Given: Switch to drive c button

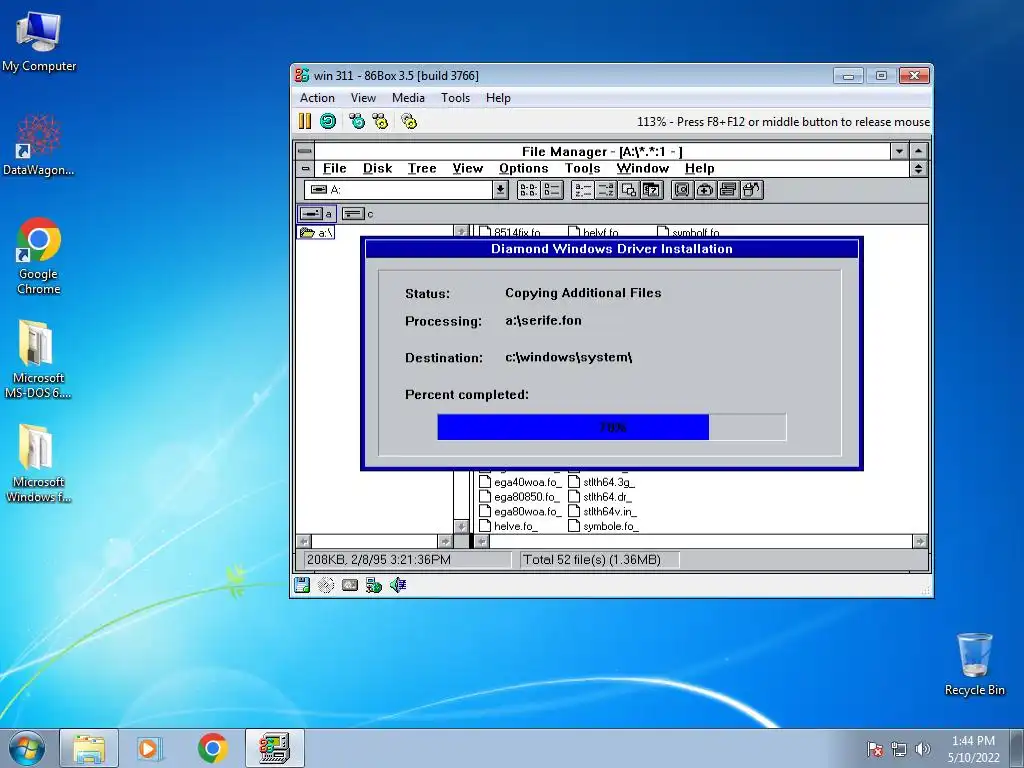Looking at the screenshot, I should click(358, 214).
